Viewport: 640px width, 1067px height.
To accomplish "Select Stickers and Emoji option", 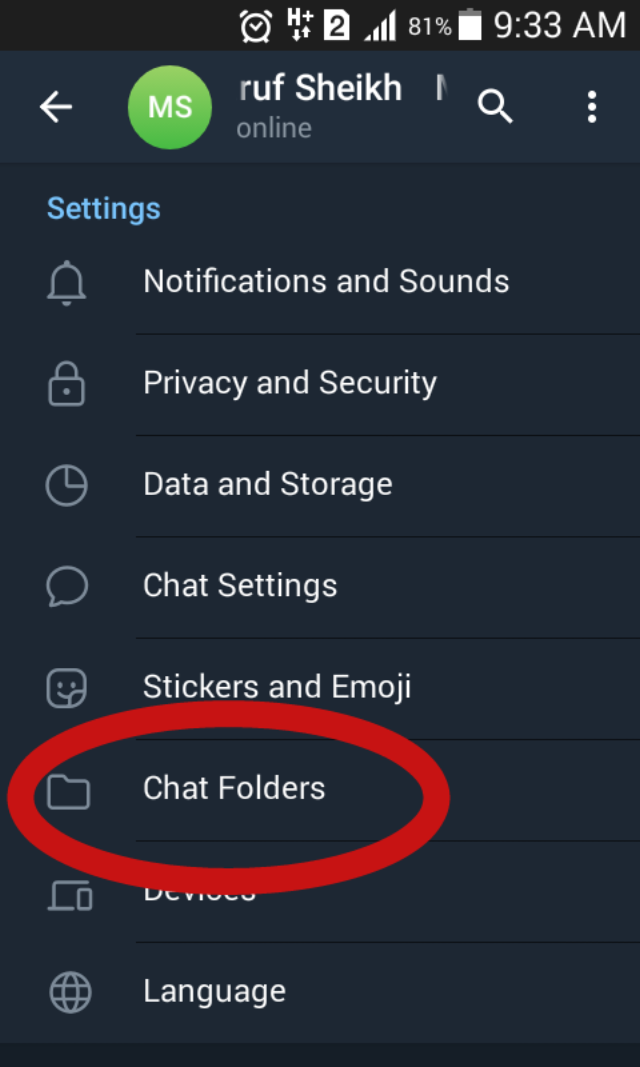I will [277, 687].
